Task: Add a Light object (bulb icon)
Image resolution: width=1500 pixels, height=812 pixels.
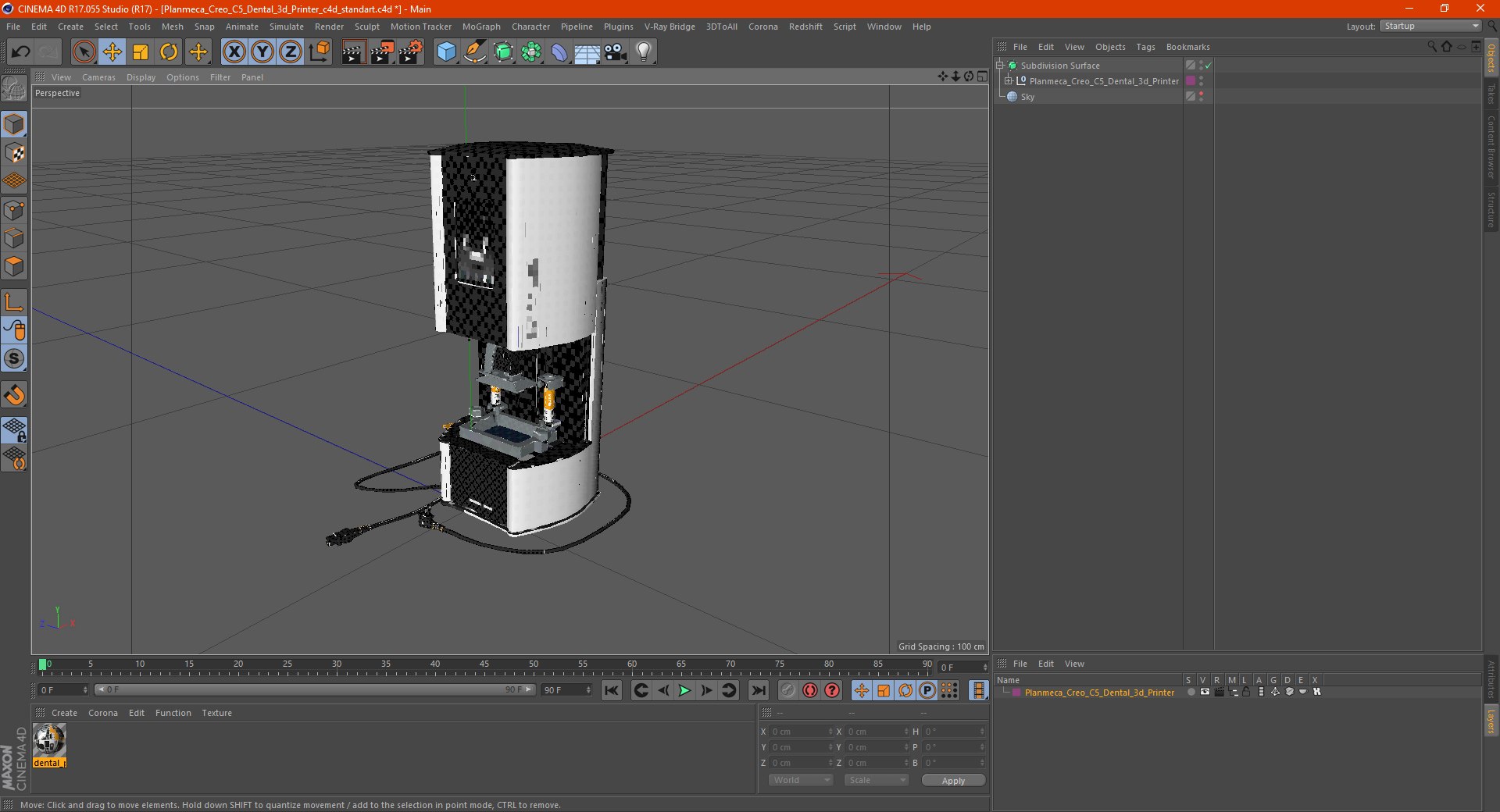Action: pos(643,52)
